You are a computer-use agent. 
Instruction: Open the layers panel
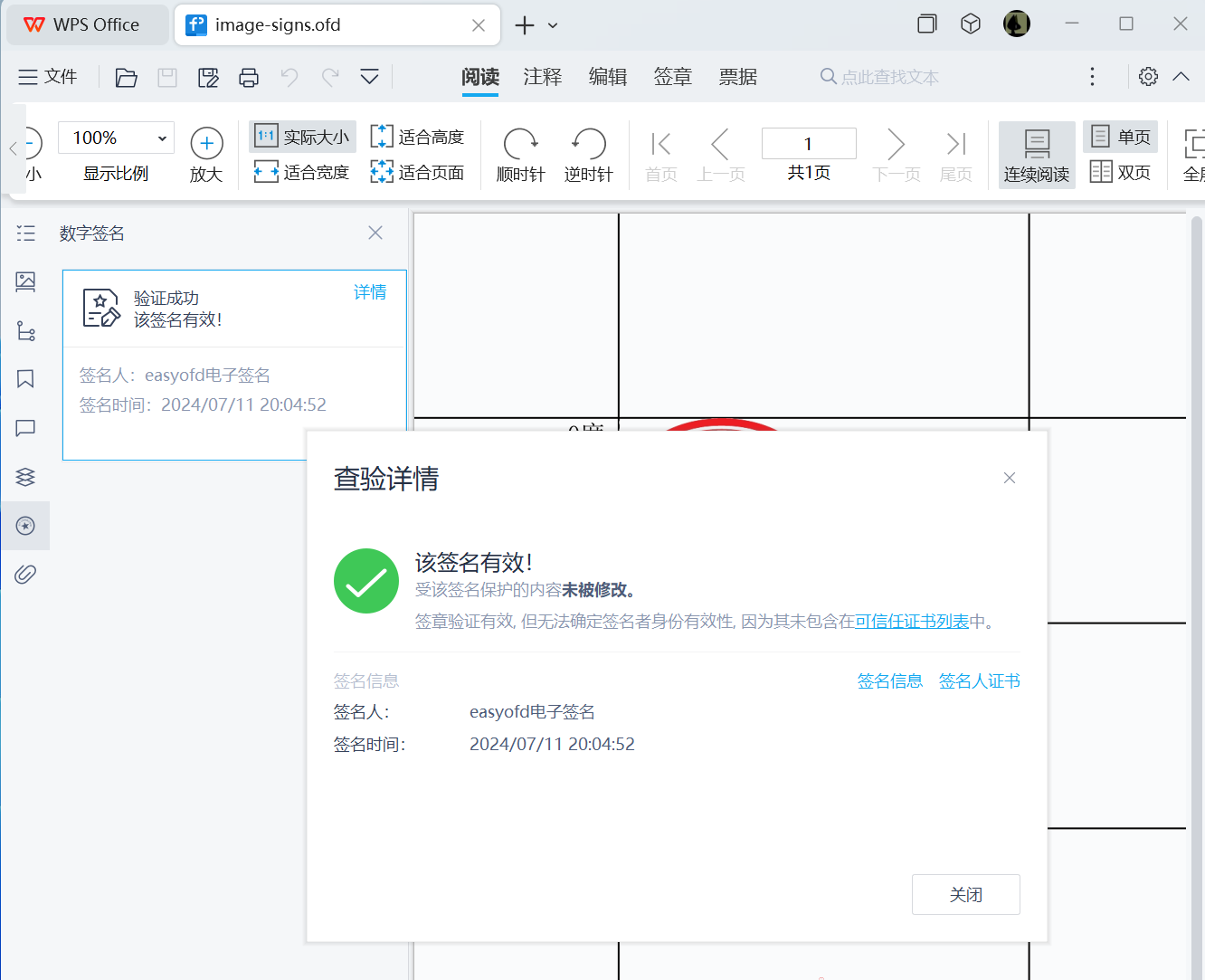click(x=25, y=477)
